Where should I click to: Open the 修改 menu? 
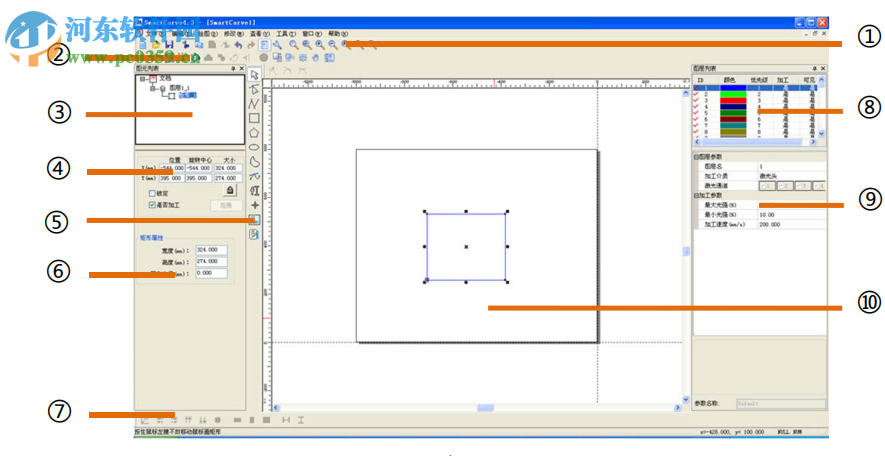click(x=234, y=34)
